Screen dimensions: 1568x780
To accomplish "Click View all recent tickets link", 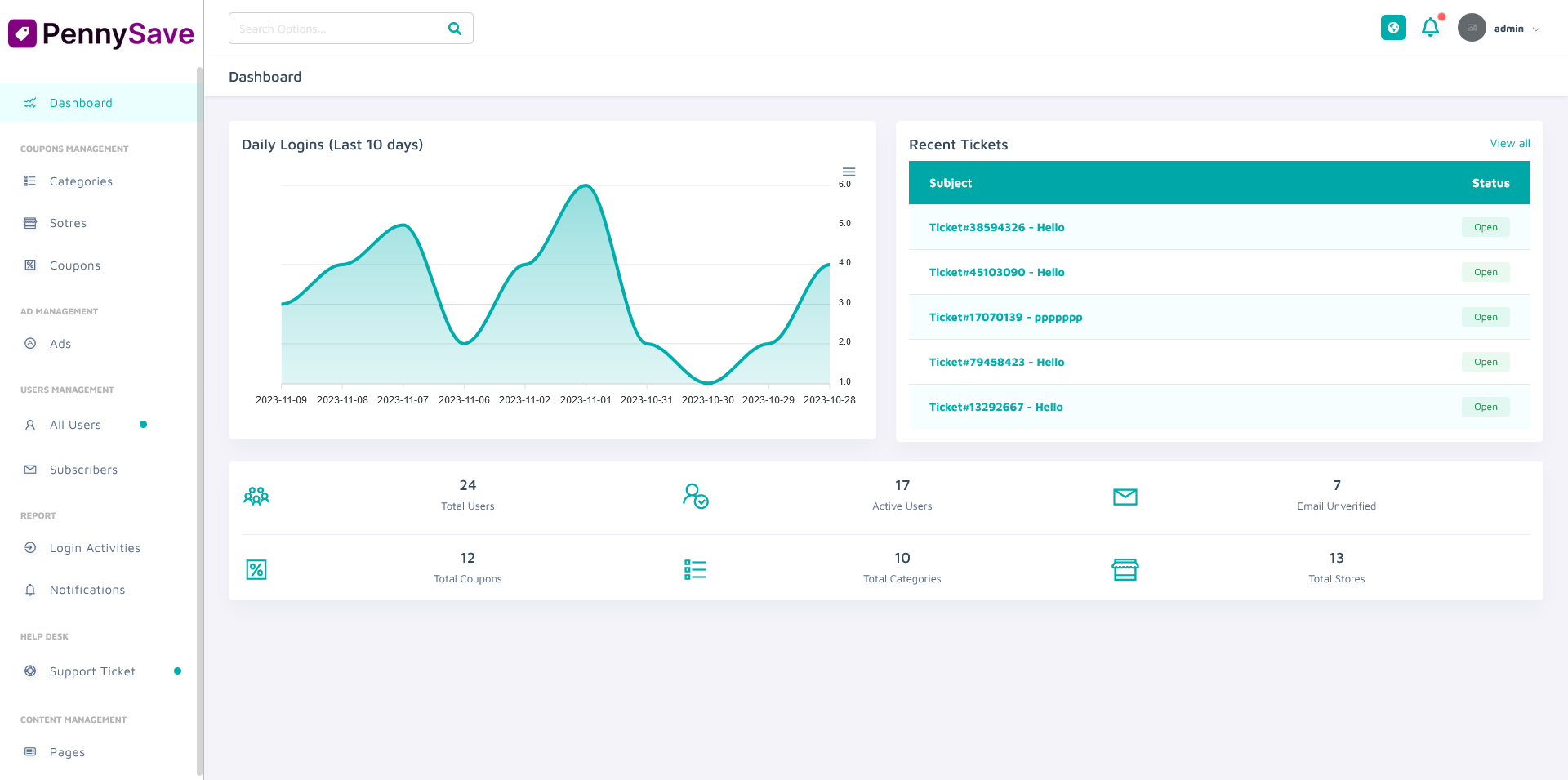I will coord(1509,144).
